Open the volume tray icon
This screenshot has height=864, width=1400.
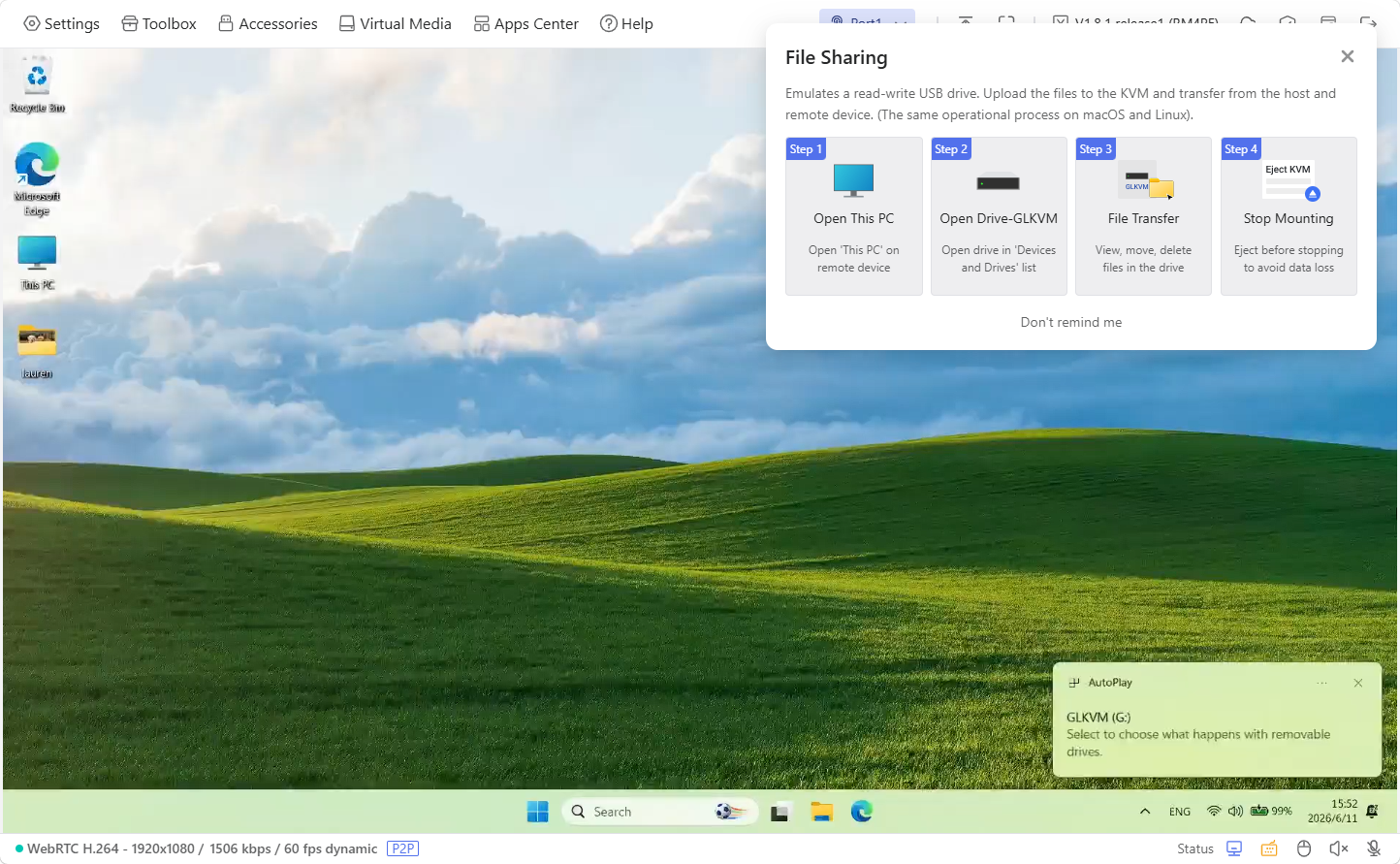[1235, 811]
